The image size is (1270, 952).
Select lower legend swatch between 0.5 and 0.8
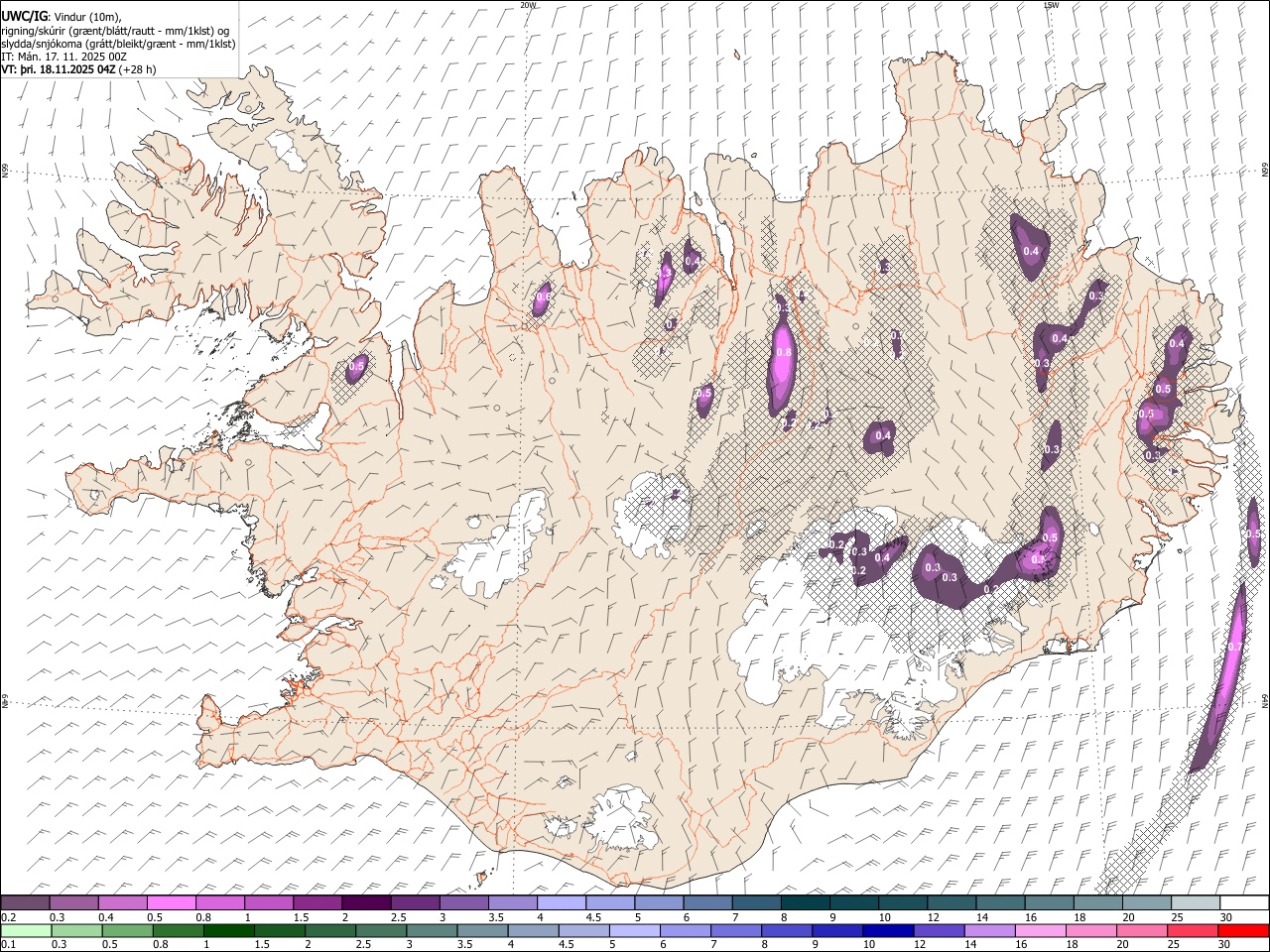128,930
